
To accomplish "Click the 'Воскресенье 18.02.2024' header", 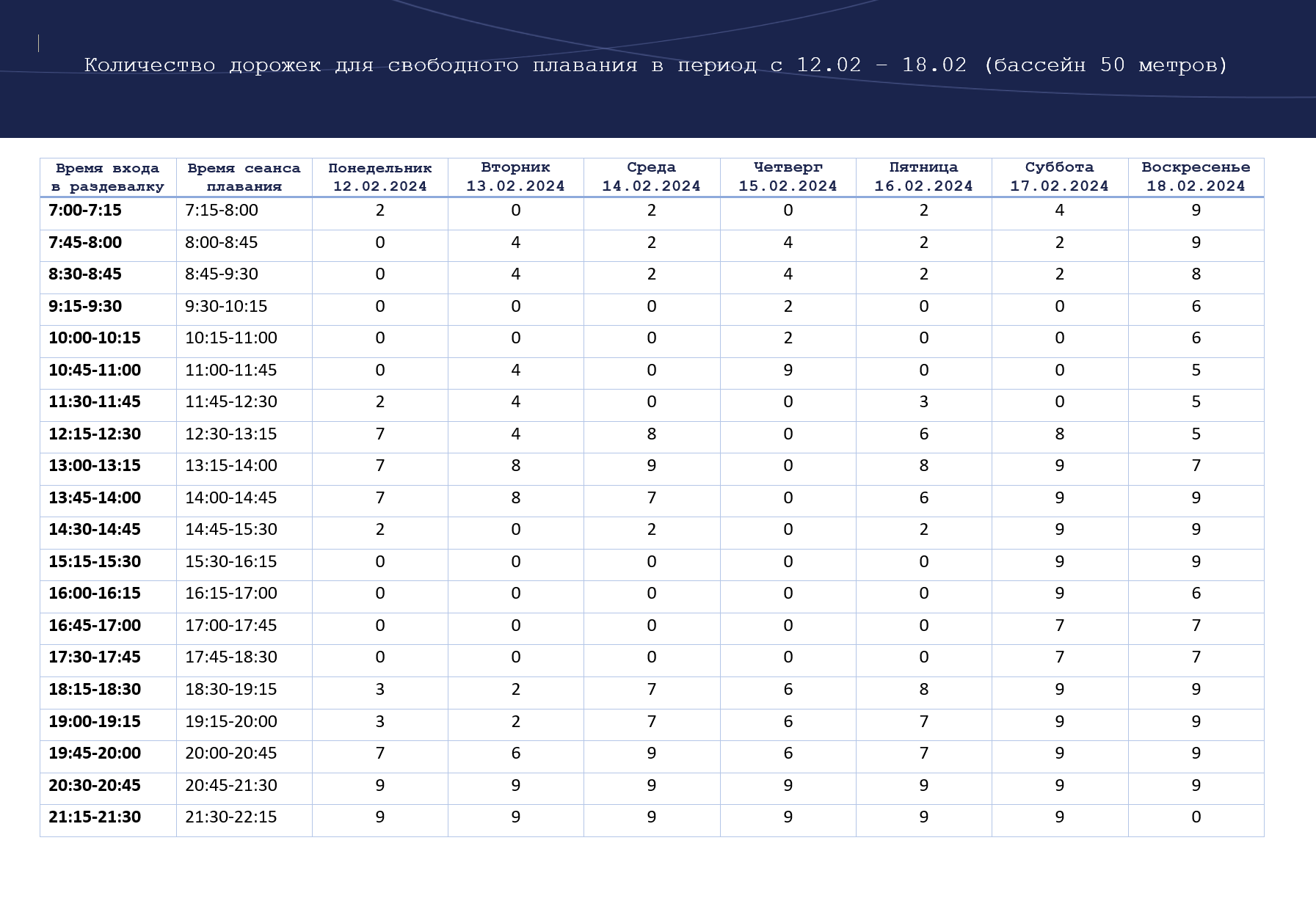I will 1196,177.
